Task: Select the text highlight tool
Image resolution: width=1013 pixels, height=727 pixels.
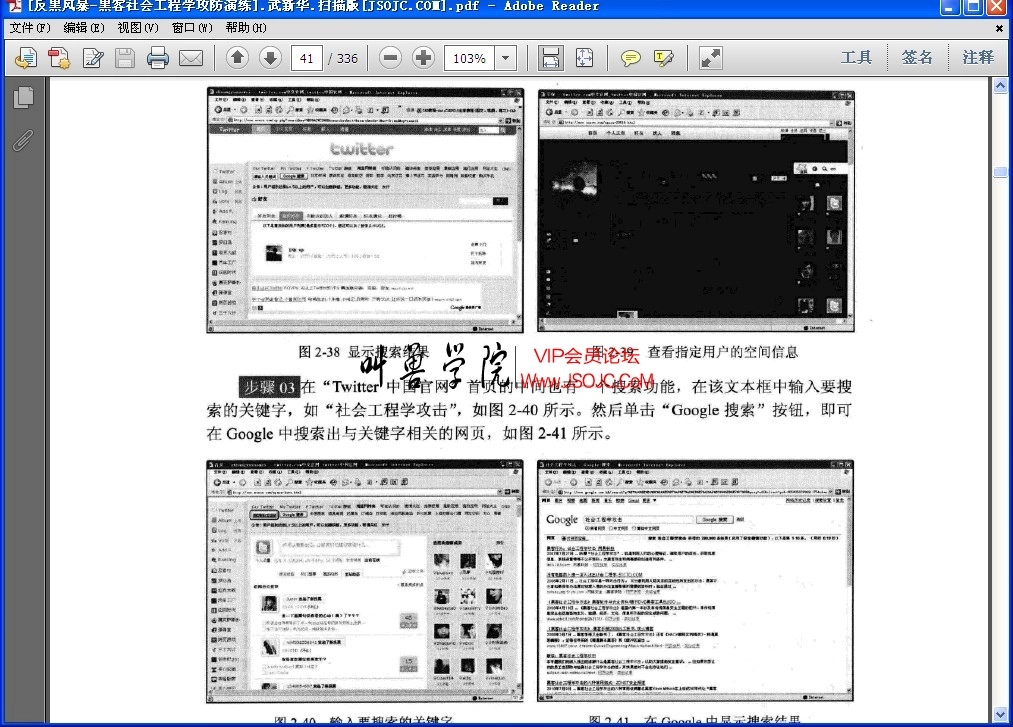Action: tap(662, 58)
